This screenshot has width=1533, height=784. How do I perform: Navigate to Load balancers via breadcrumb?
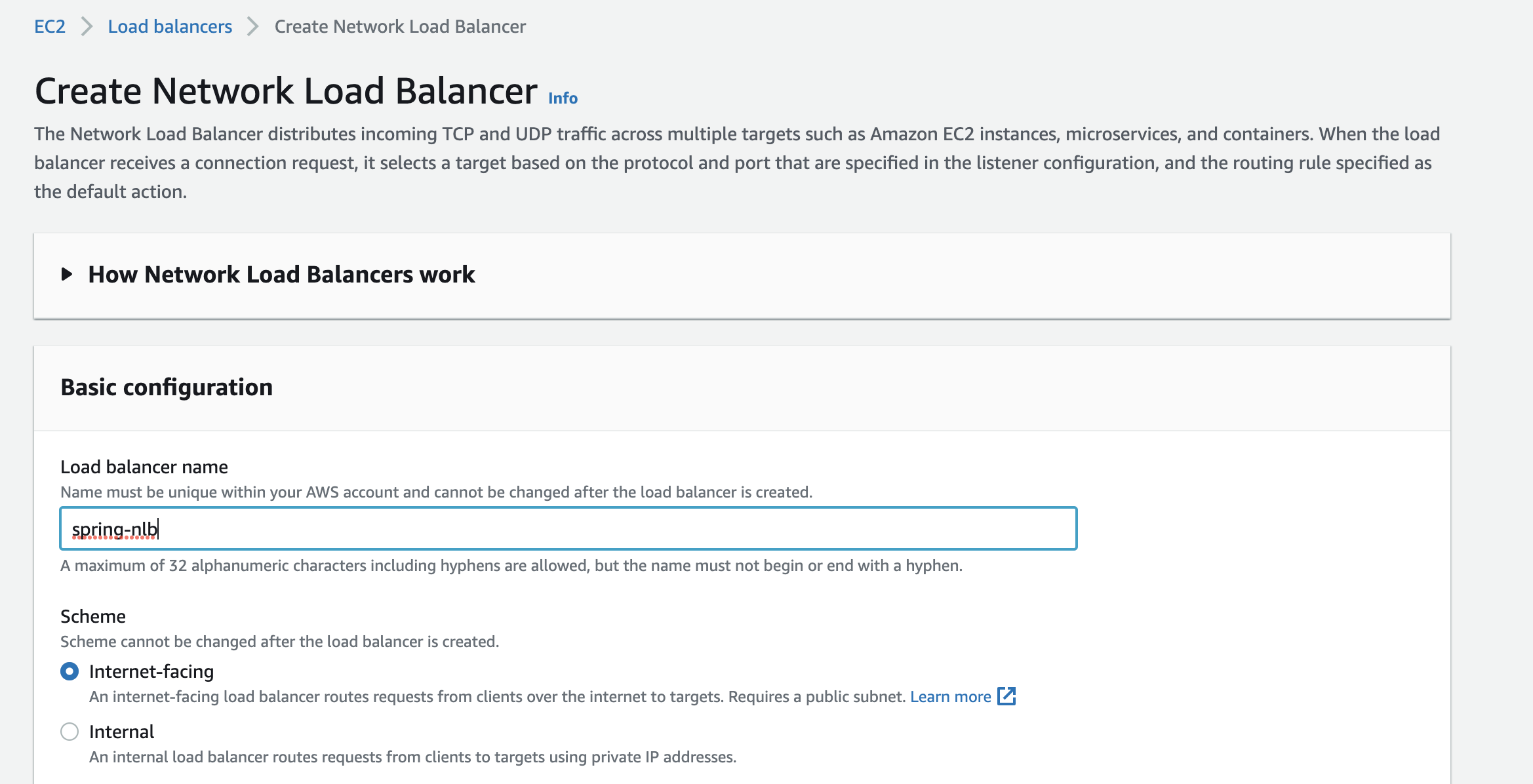coord(170,26)
